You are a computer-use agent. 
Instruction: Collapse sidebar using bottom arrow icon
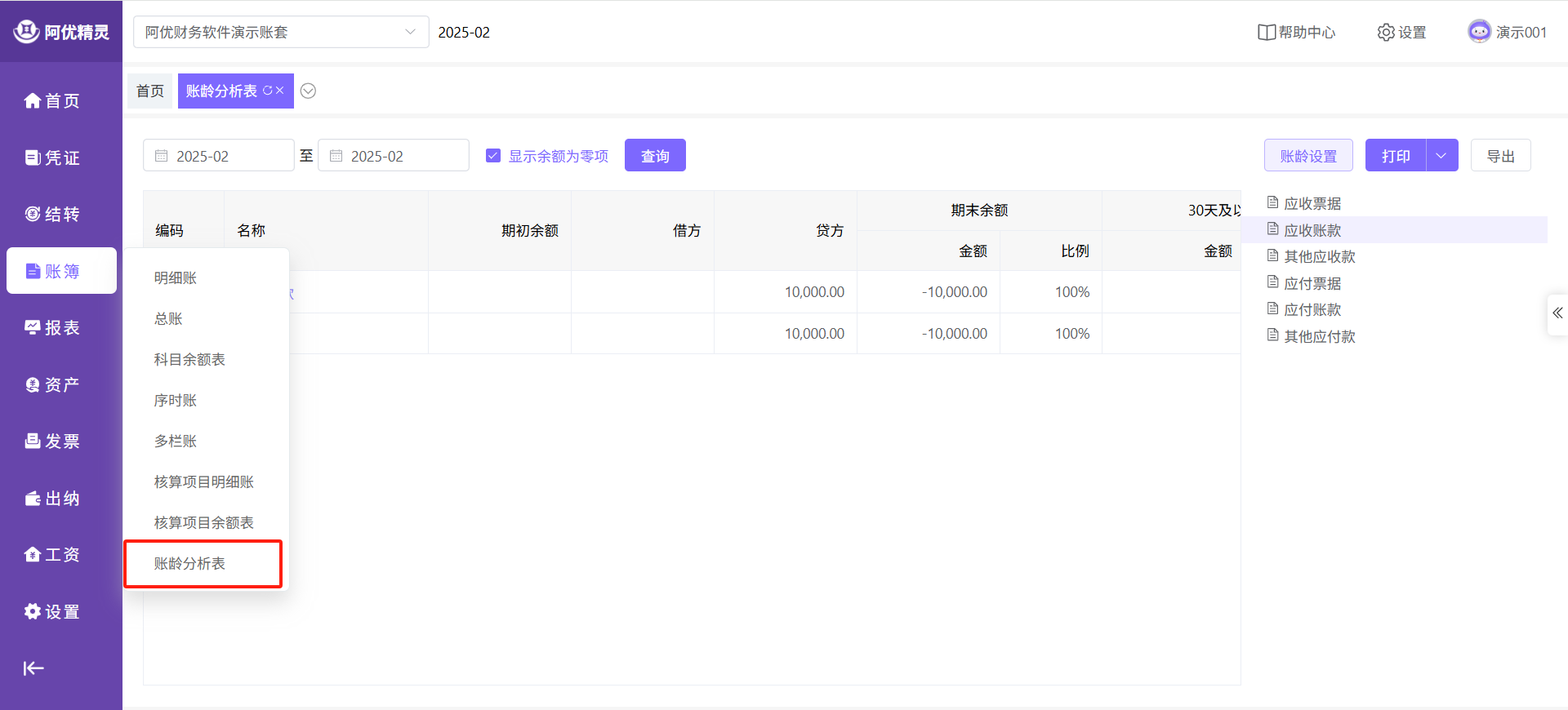[x=33, y=668]
